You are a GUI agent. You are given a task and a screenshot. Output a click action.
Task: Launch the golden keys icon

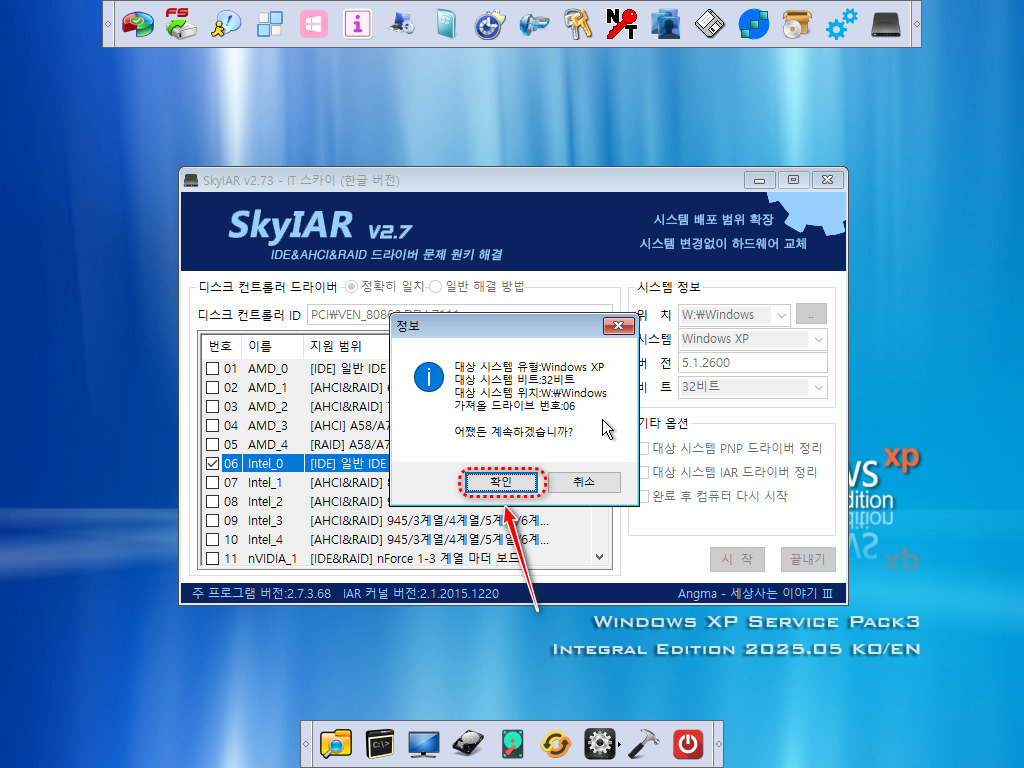[x=578, y=24]
